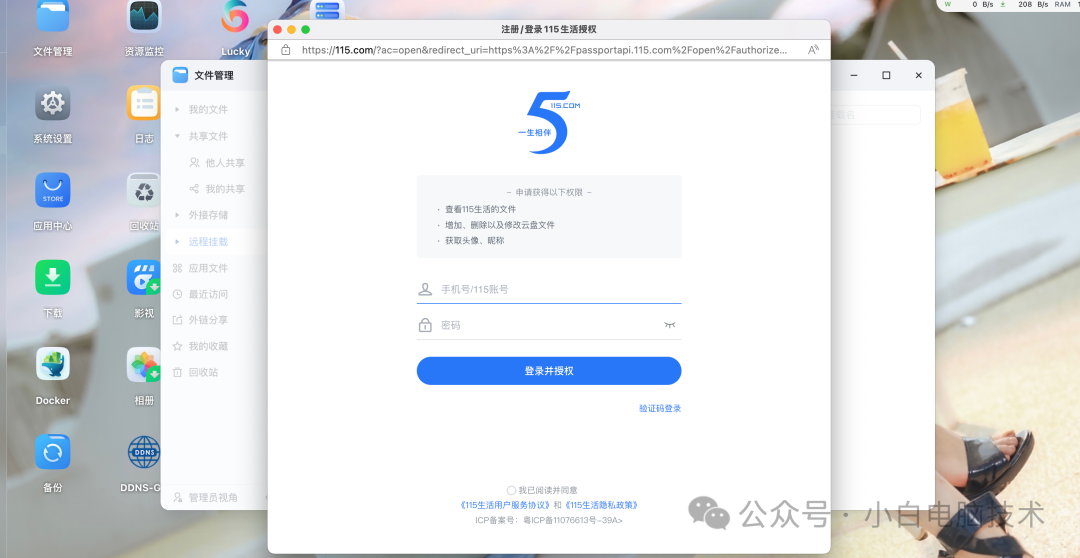Open 系统设置 gear icon on desktop
The height and width of the screenshot is (558, 1080).
53,103
